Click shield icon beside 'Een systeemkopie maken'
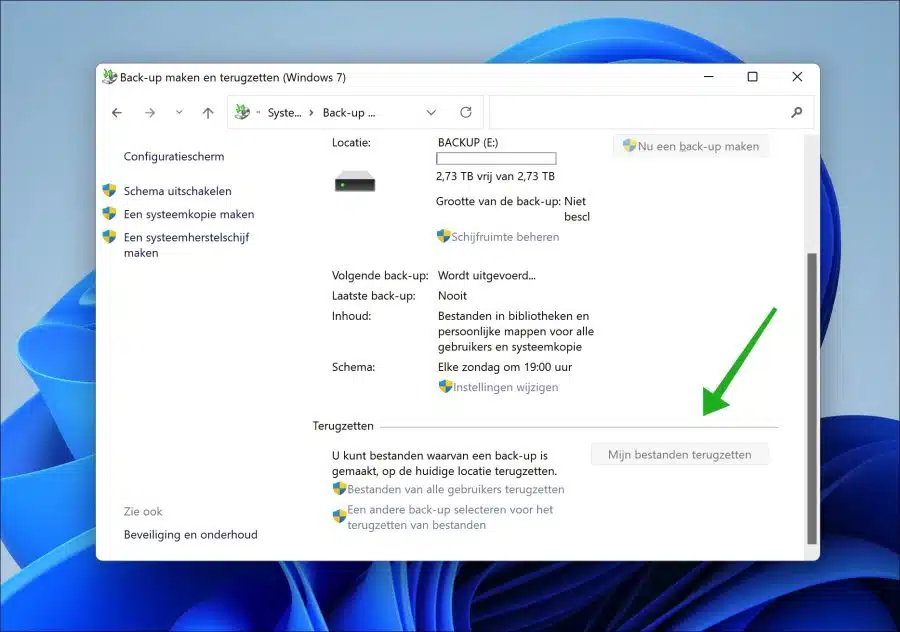 (110, 214)
